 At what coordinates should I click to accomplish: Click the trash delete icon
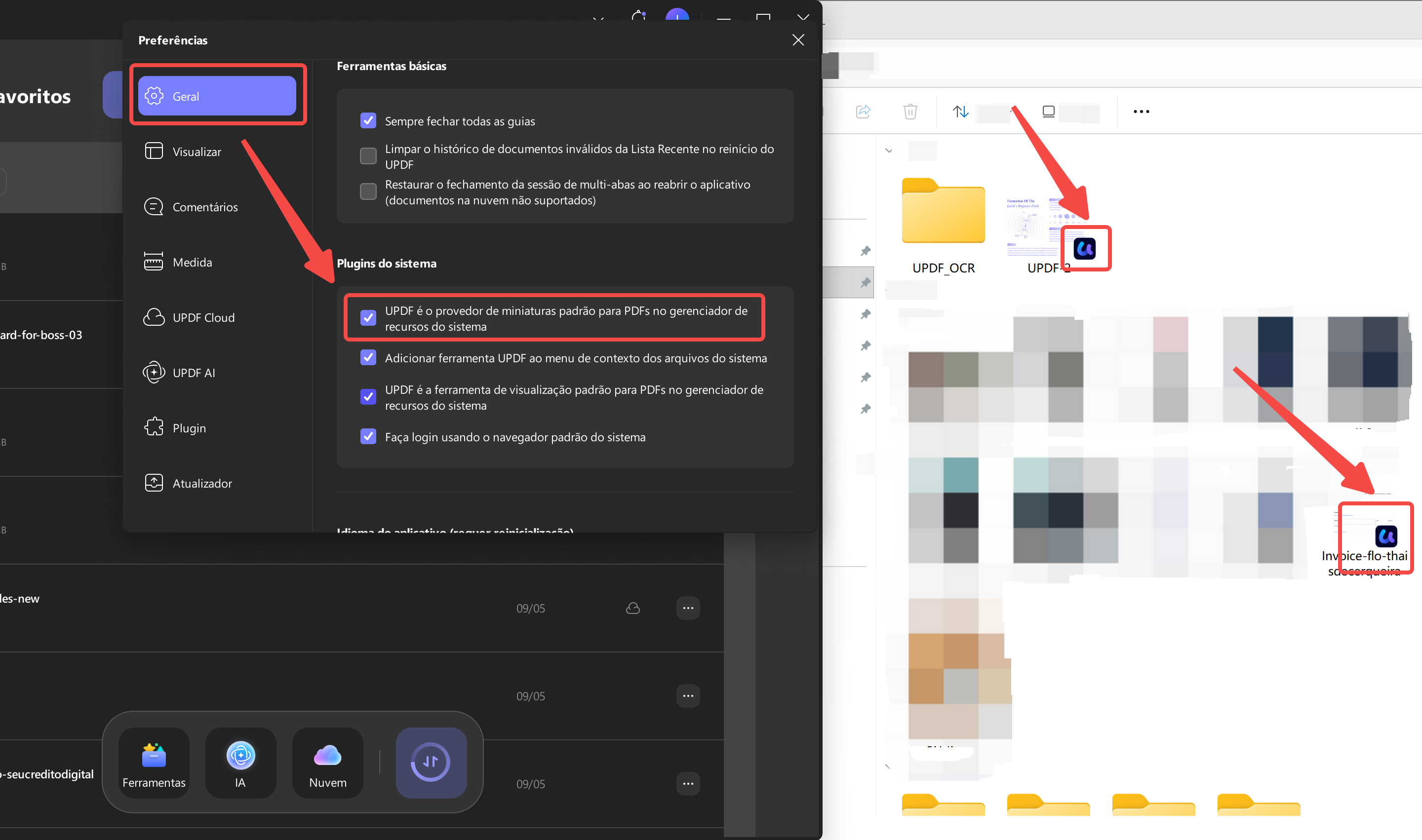coord(910,111)
